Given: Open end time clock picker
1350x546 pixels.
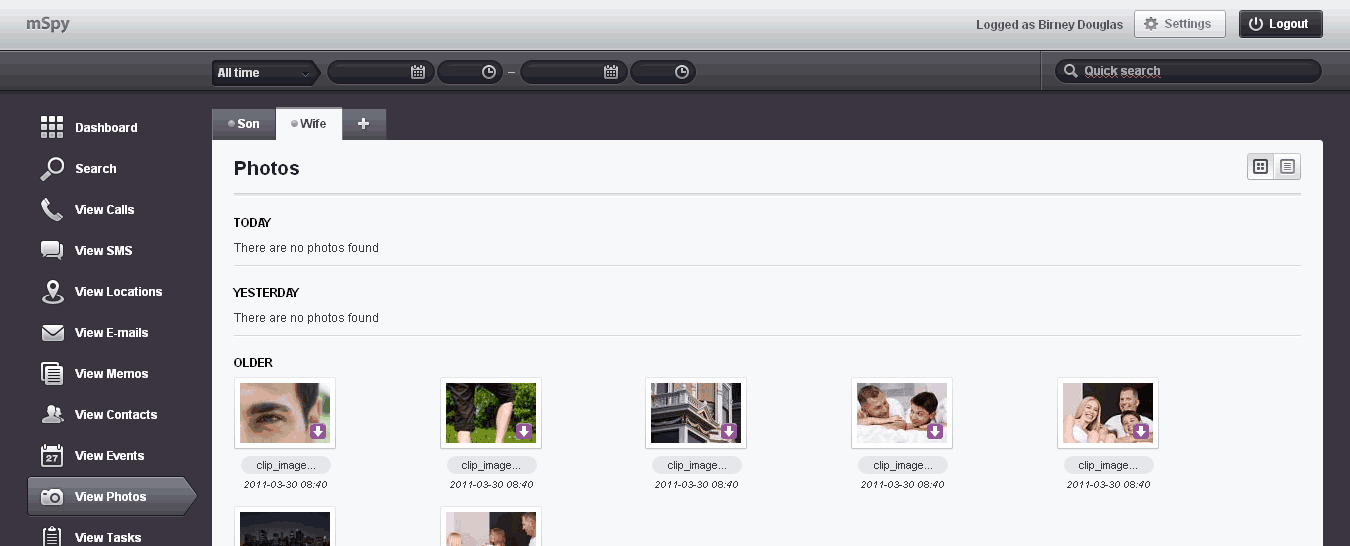Looking at the screenshot, I should point(681,72).
